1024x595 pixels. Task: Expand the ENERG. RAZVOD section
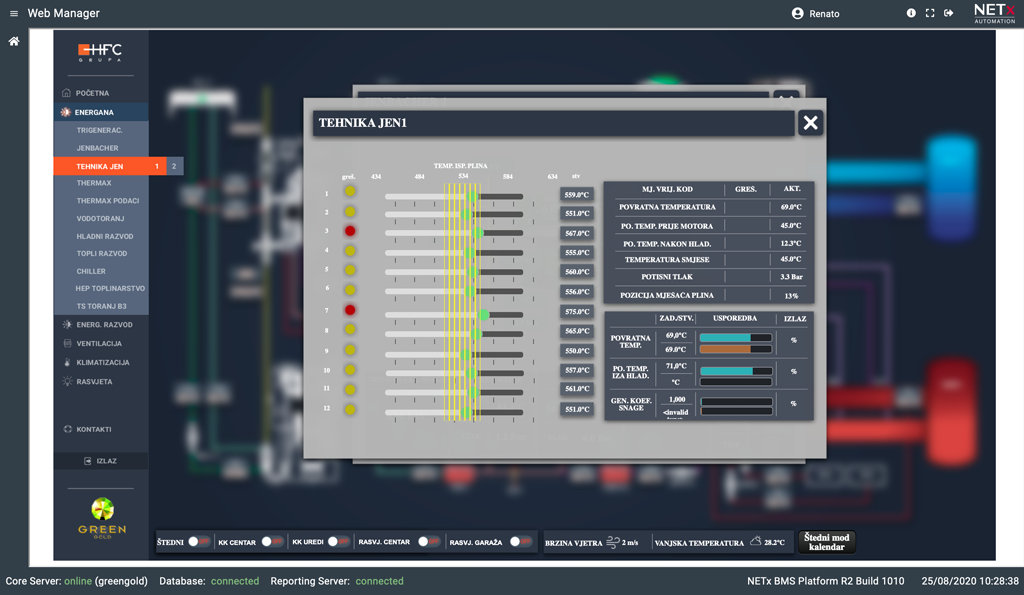[104, 325]
